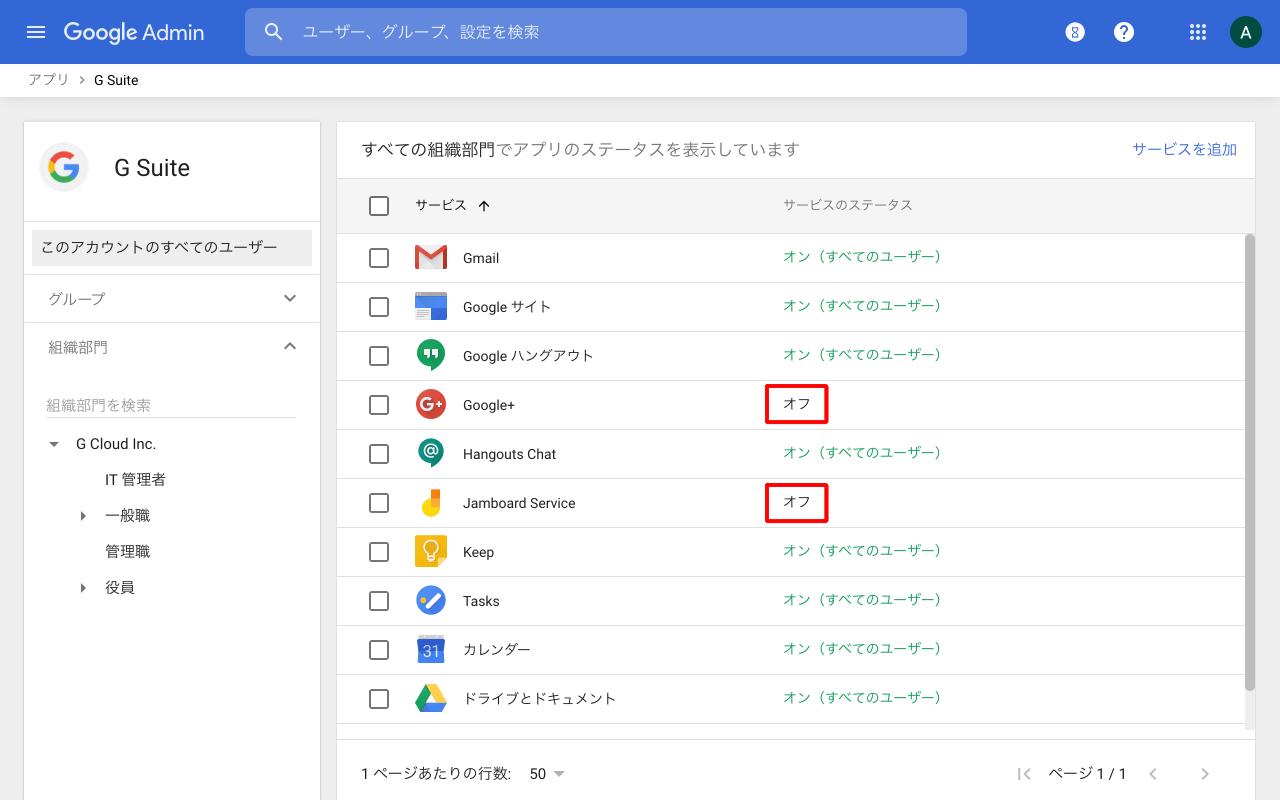Open Hangouts Chat service name

click(509, 454)
